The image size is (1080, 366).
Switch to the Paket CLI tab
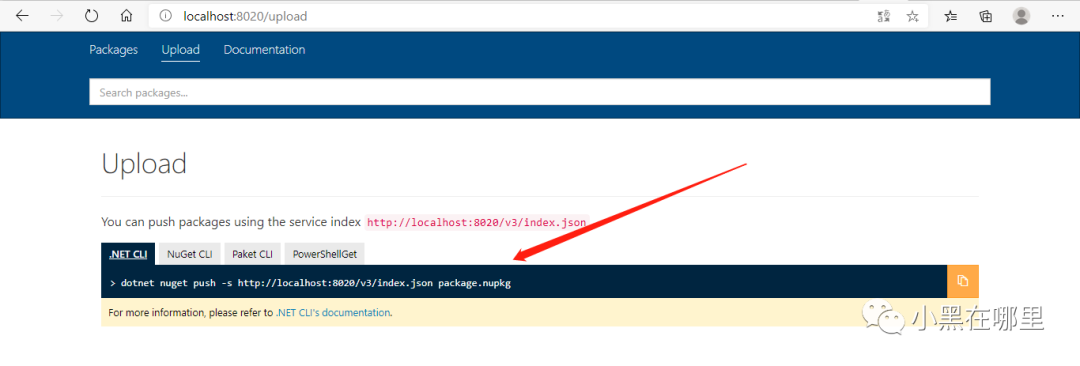click(252, 254)
